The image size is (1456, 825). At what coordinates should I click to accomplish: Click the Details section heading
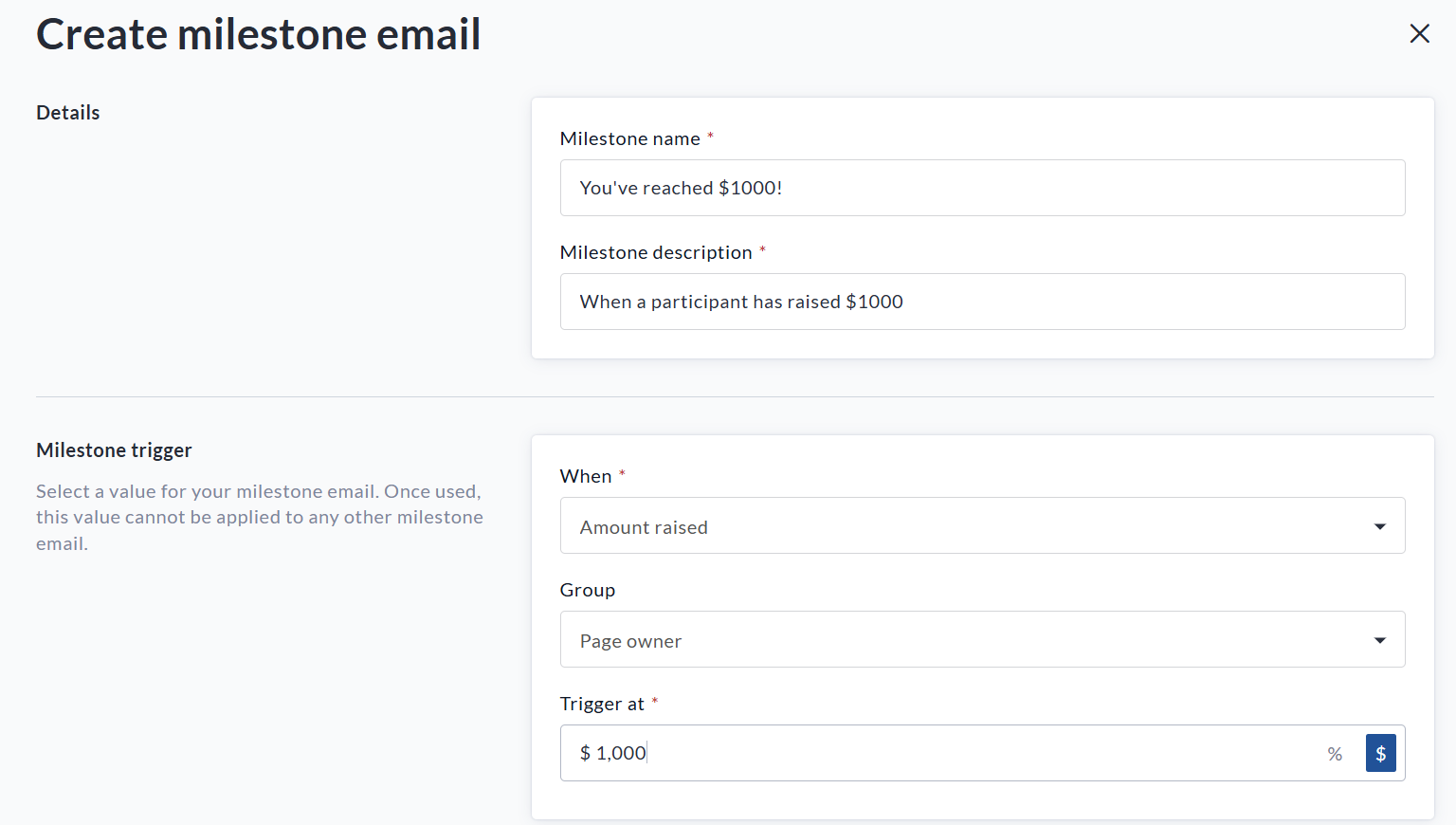(68, 113)
